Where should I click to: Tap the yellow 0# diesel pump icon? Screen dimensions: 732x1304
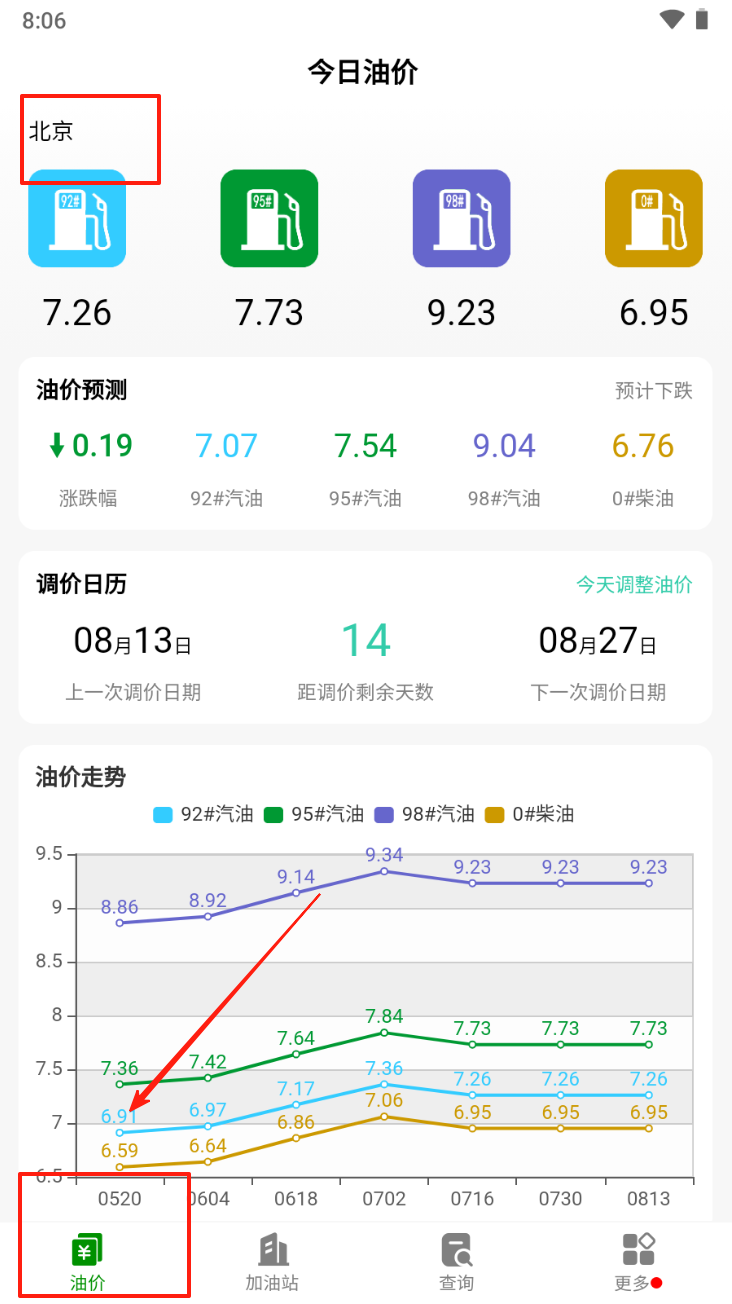point(653,219)
